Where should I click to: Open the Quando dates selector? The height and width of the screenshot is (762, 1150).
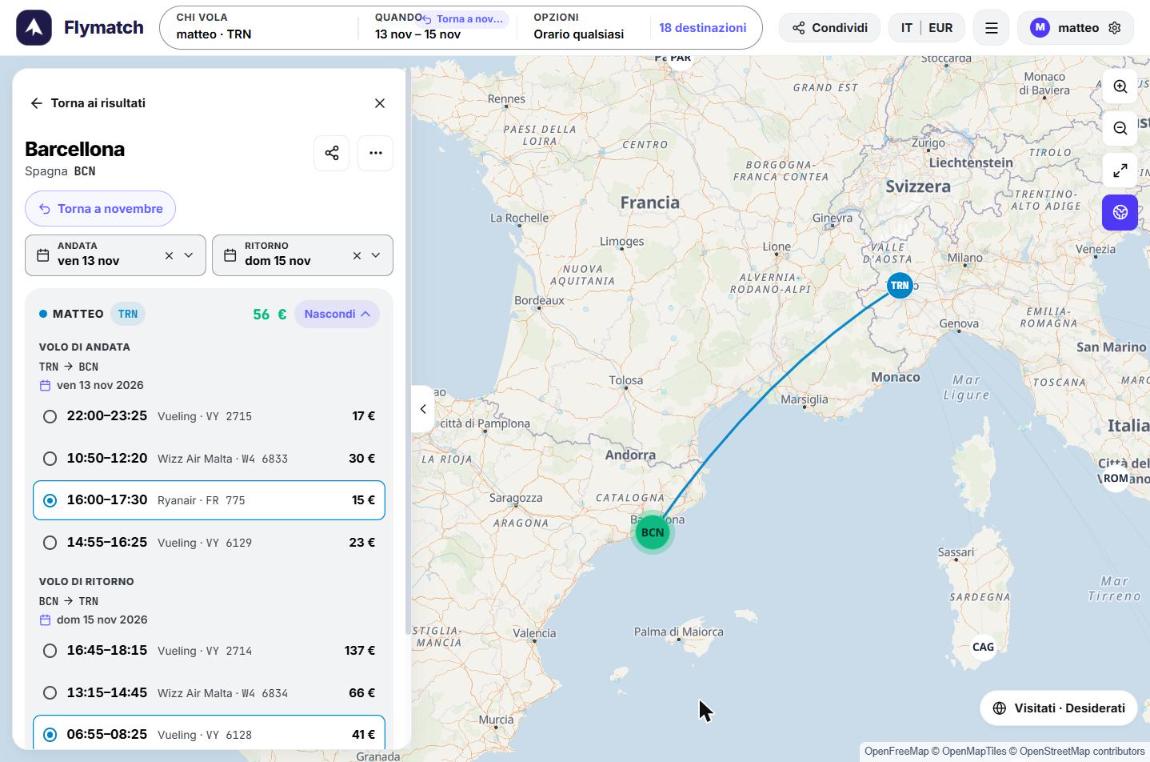pos(437,27)
